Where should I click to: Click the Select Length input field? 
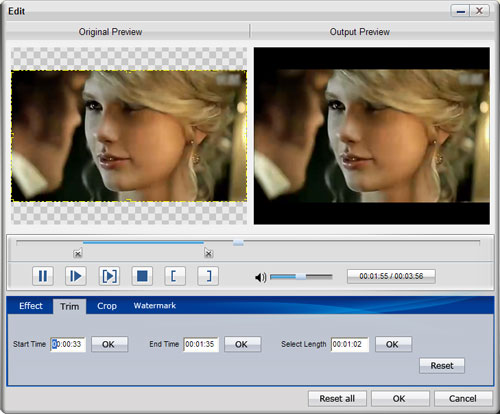tap(350, 344)
